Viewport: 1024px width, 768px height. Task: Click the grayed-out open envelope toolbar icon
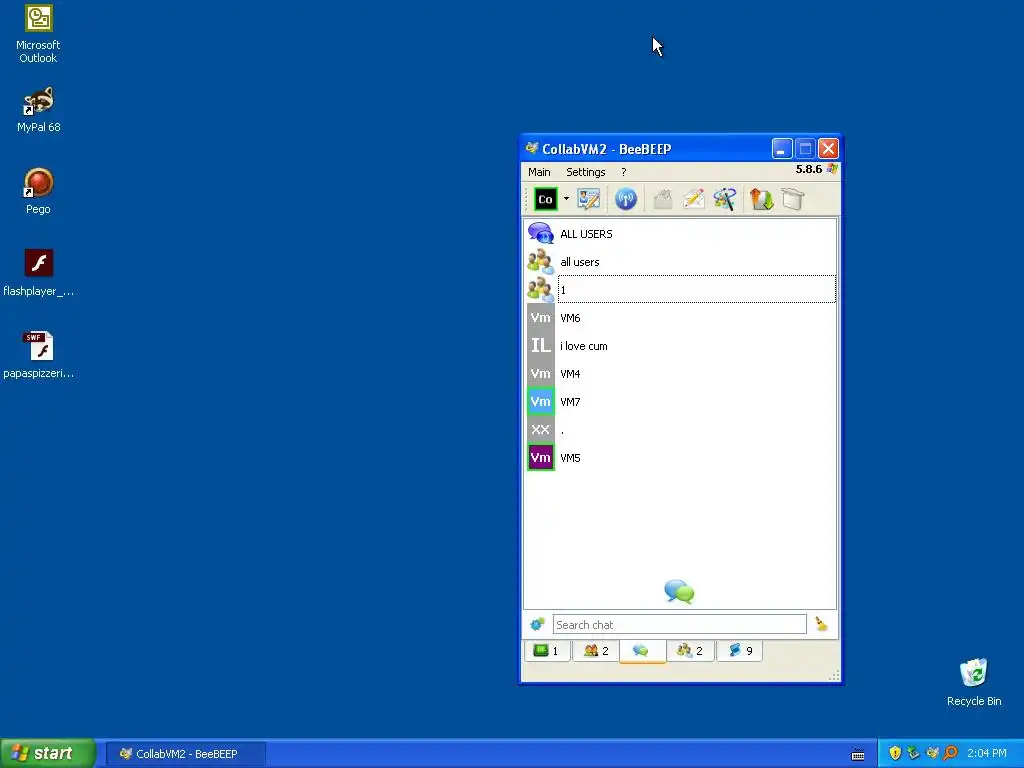663,199
